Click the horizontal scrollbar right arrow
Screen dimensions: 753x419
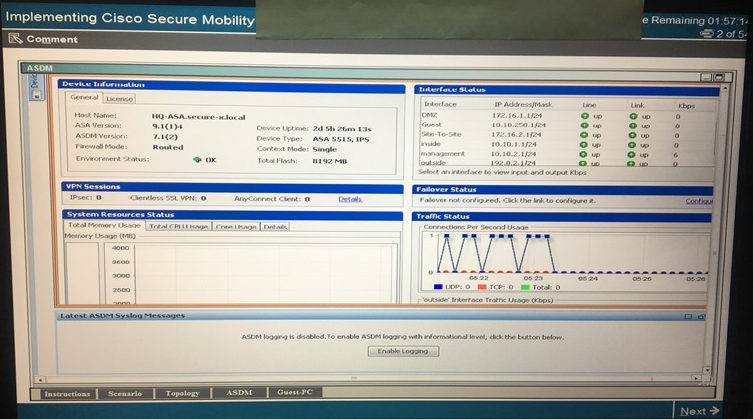point(696,379)
